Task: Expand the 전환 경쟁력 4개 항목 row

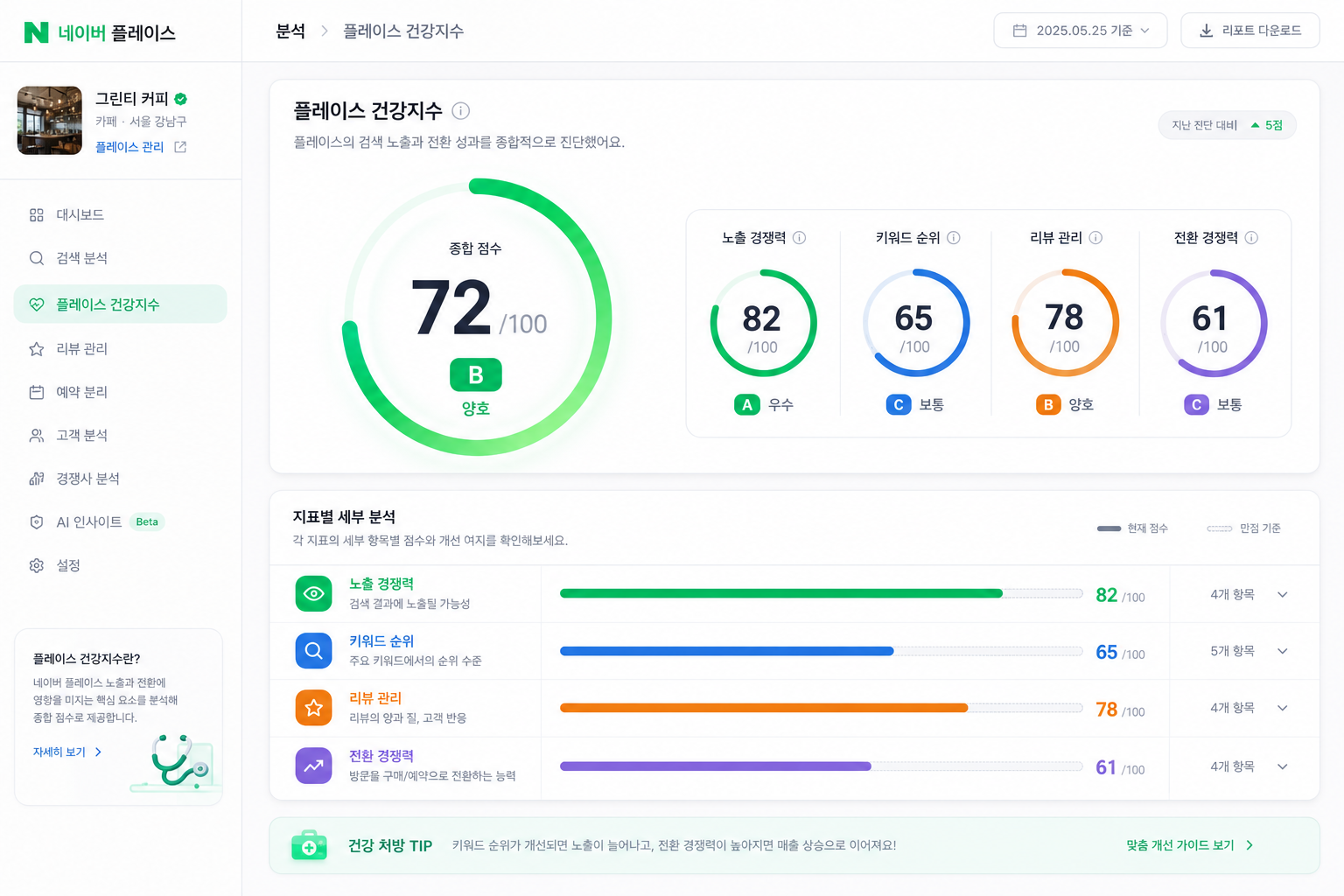Action: [x=1283, y=766]
